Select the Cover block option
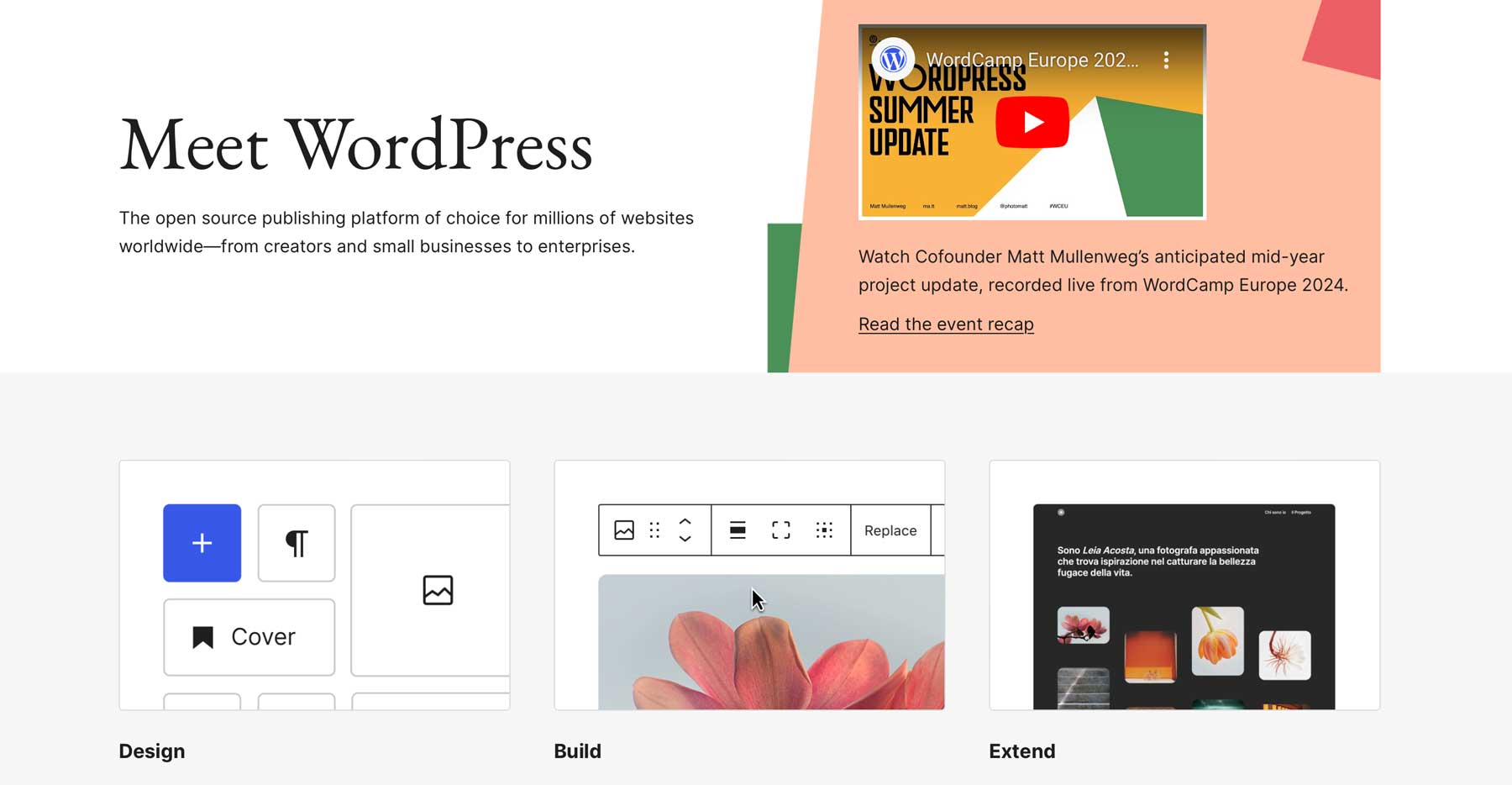Screen dimensions: 1512x785 [249, 636]
